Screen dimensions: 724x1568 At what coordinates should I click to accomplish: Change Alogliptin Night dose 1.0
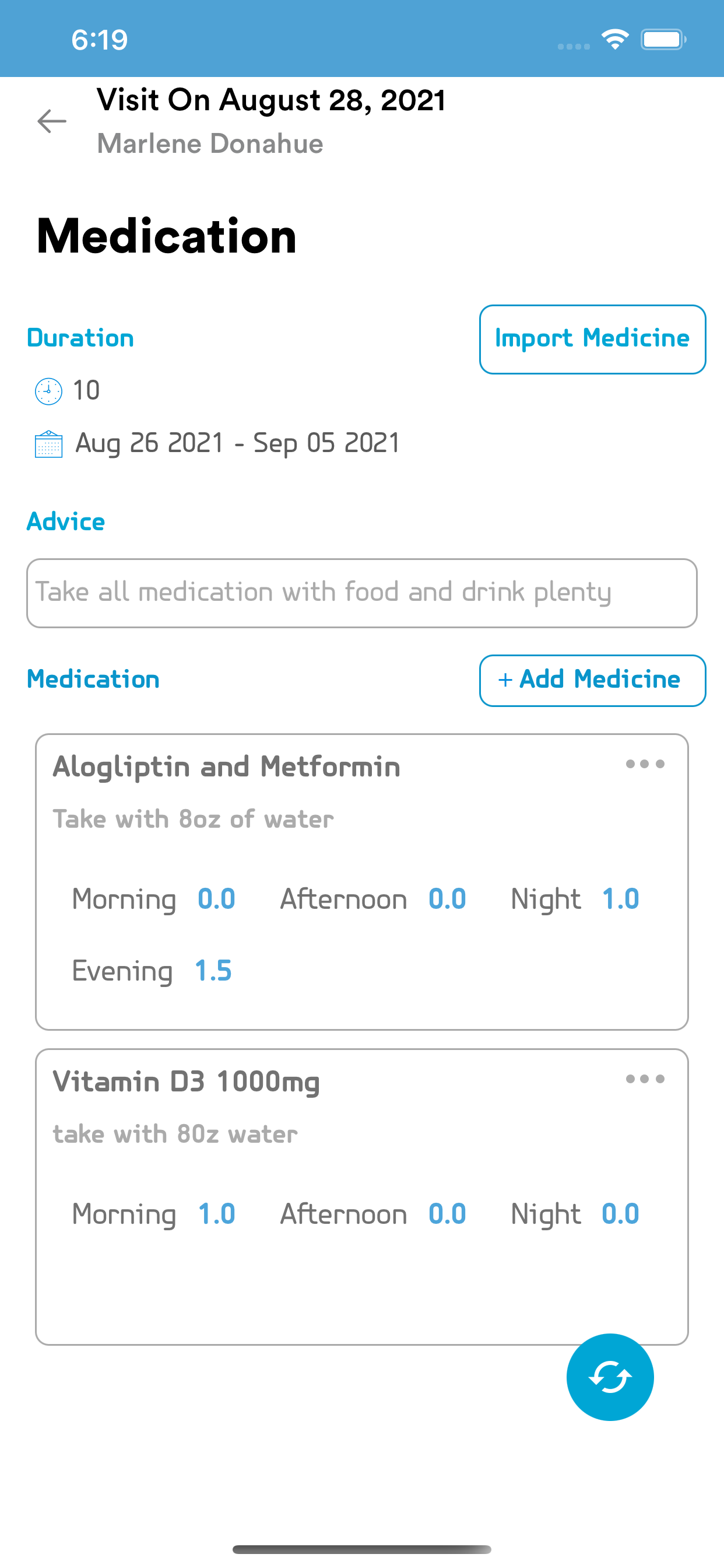tap(620, 899)
